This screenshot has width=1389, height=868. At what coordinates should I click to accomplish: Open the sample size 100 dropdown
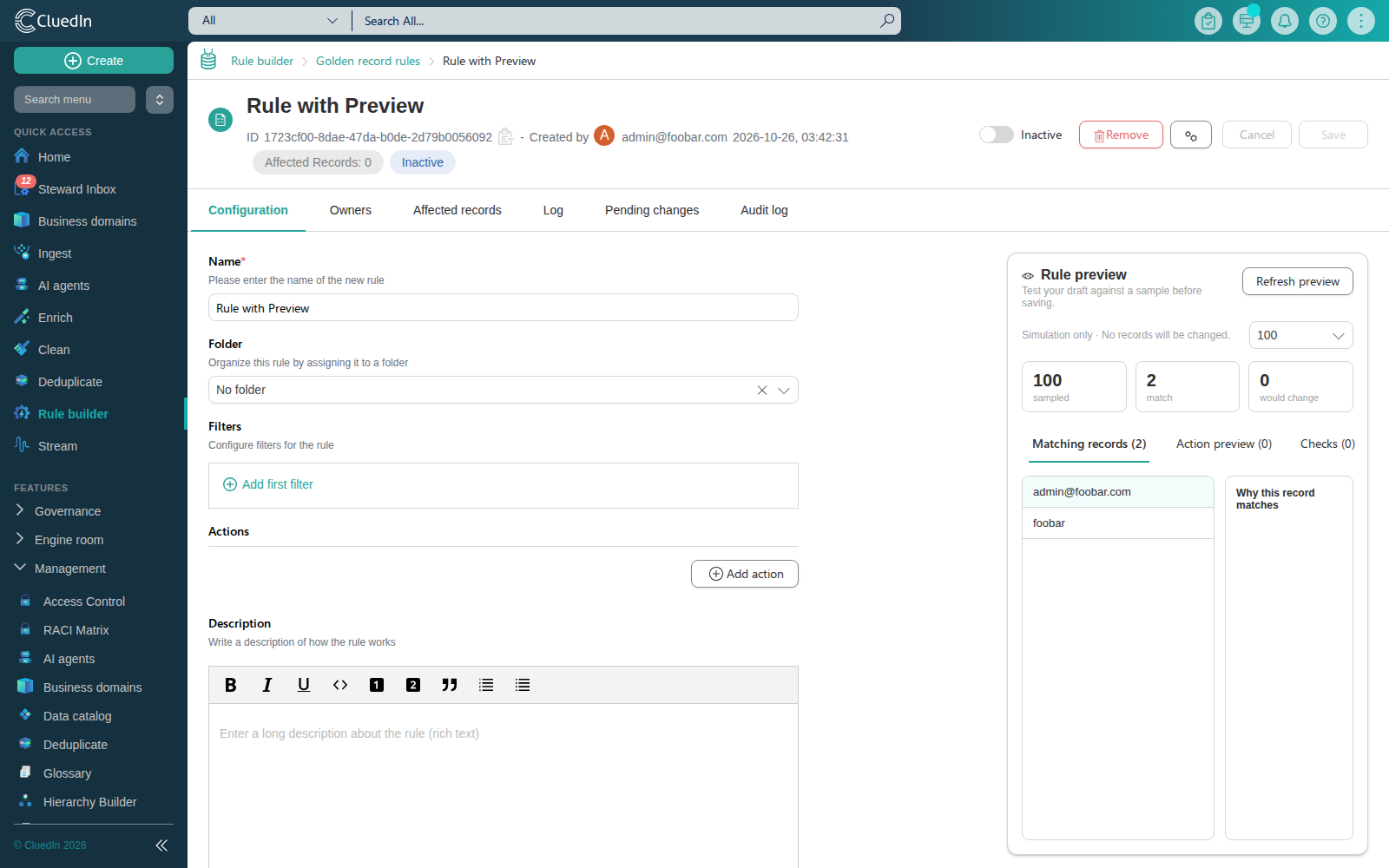coord(1300,335)
